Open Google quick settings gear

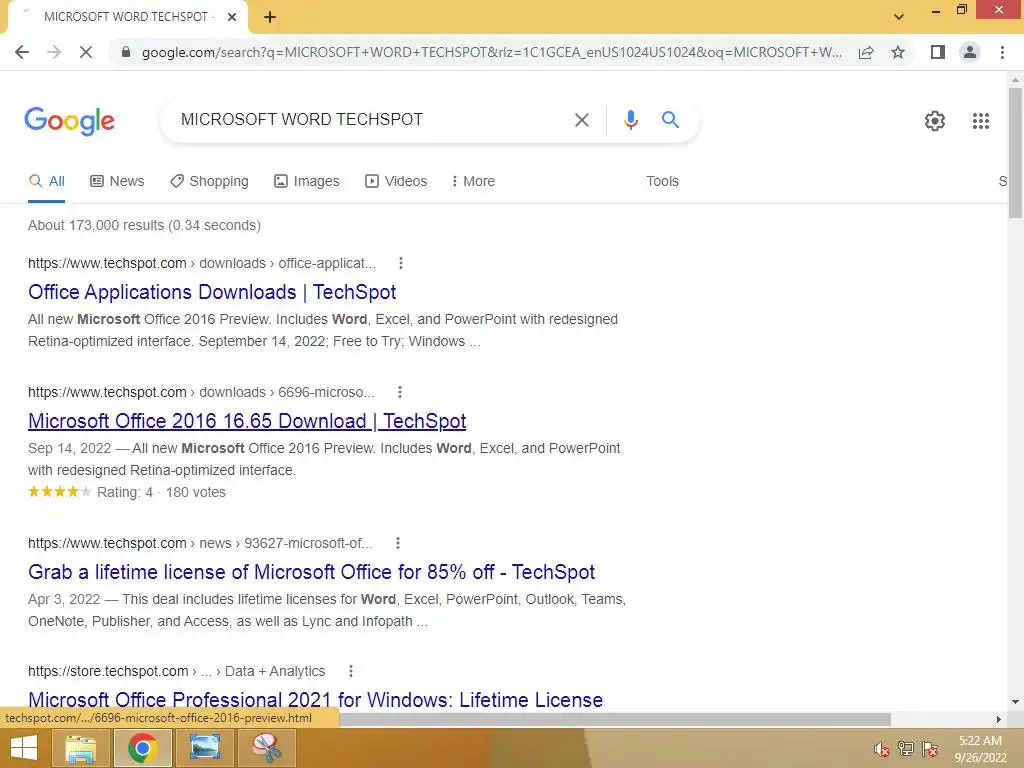coord(935,121)
